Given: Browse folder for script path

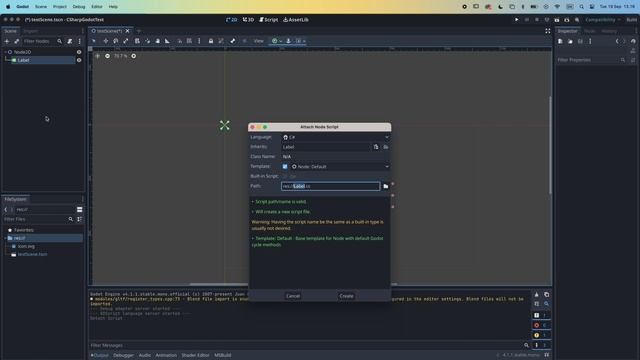Looking at the screenshot, I should coord(386,186).
